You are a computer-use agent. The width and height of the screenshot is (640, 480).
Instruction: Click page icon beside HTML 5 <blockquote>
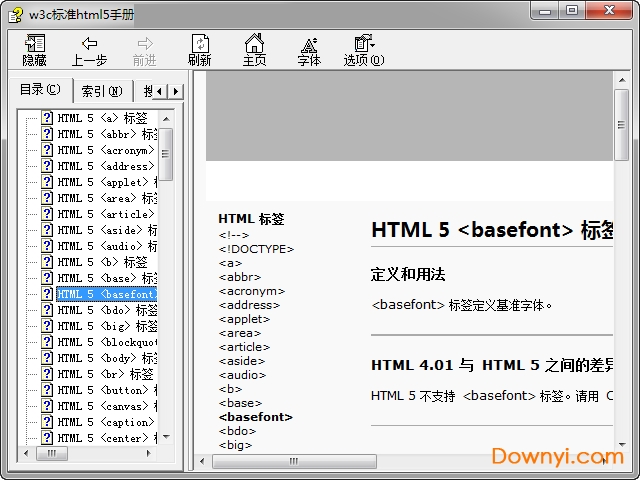click(47, 342)
